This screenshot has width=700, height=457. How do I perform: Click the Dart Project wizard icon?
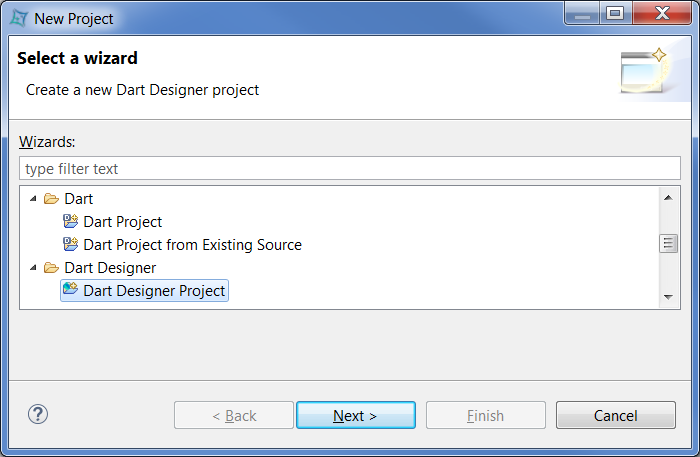70,222
